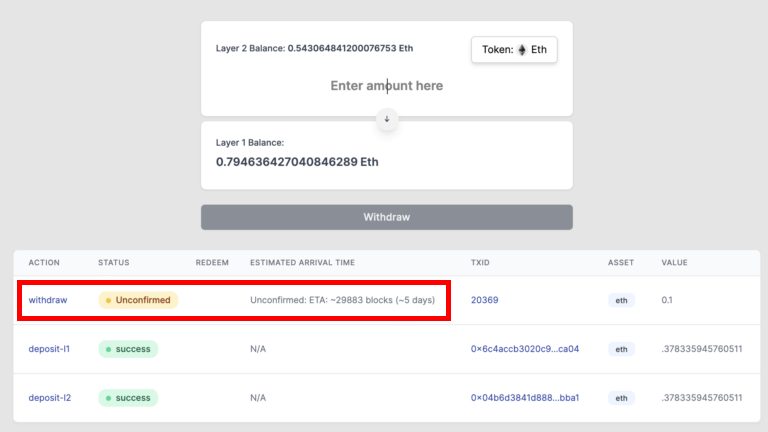The image size is (768, 432).
Task: Open the 0x6c4accb3020c9...ca04 transaction link
Action: pyautogui.click(x=525, y=349)
